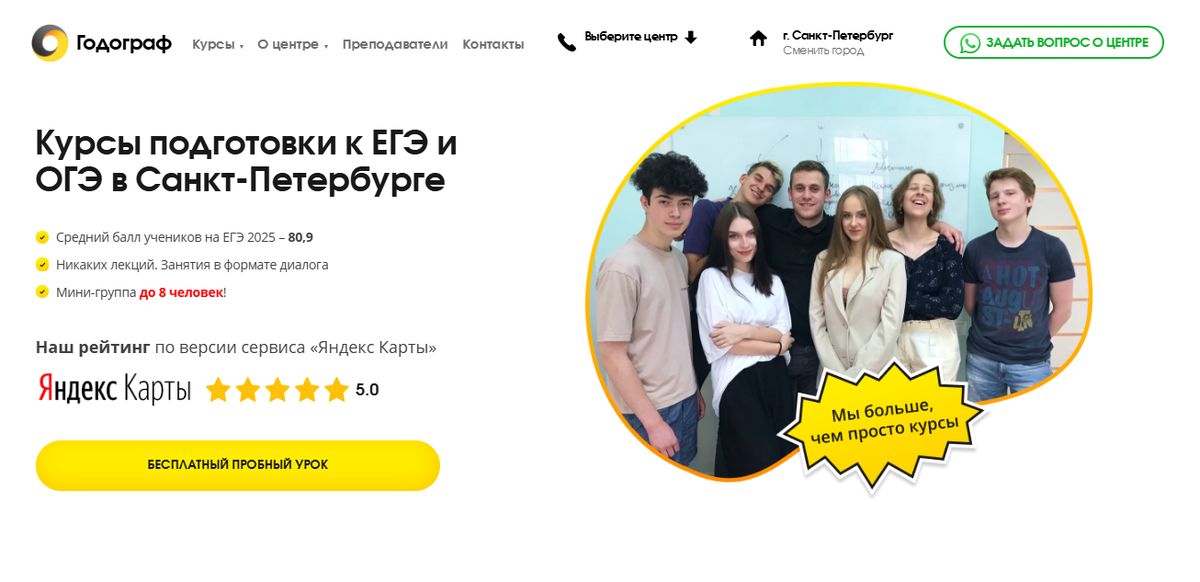Click the Сменить город link
The image size is (1200, 582).
tap(823, 51)
